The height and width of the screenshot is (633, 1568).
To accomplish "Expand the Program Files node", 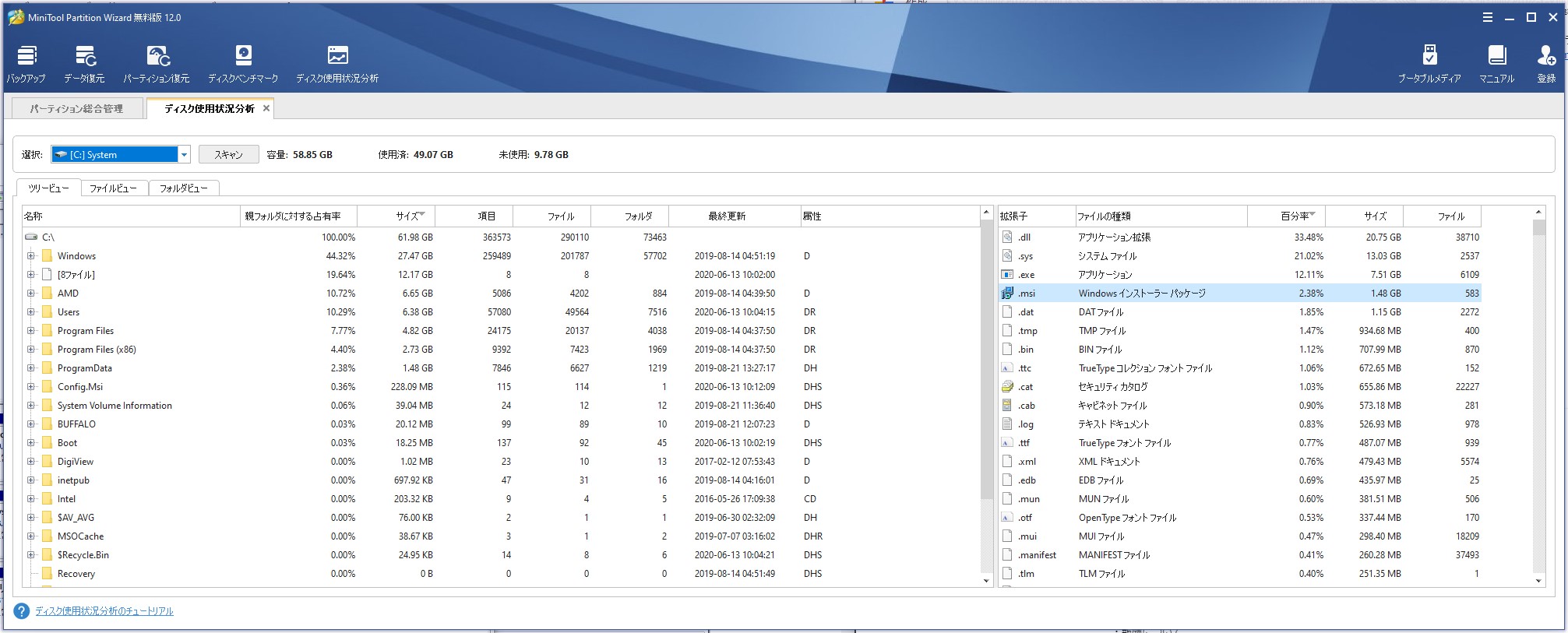I will [31, 330].
